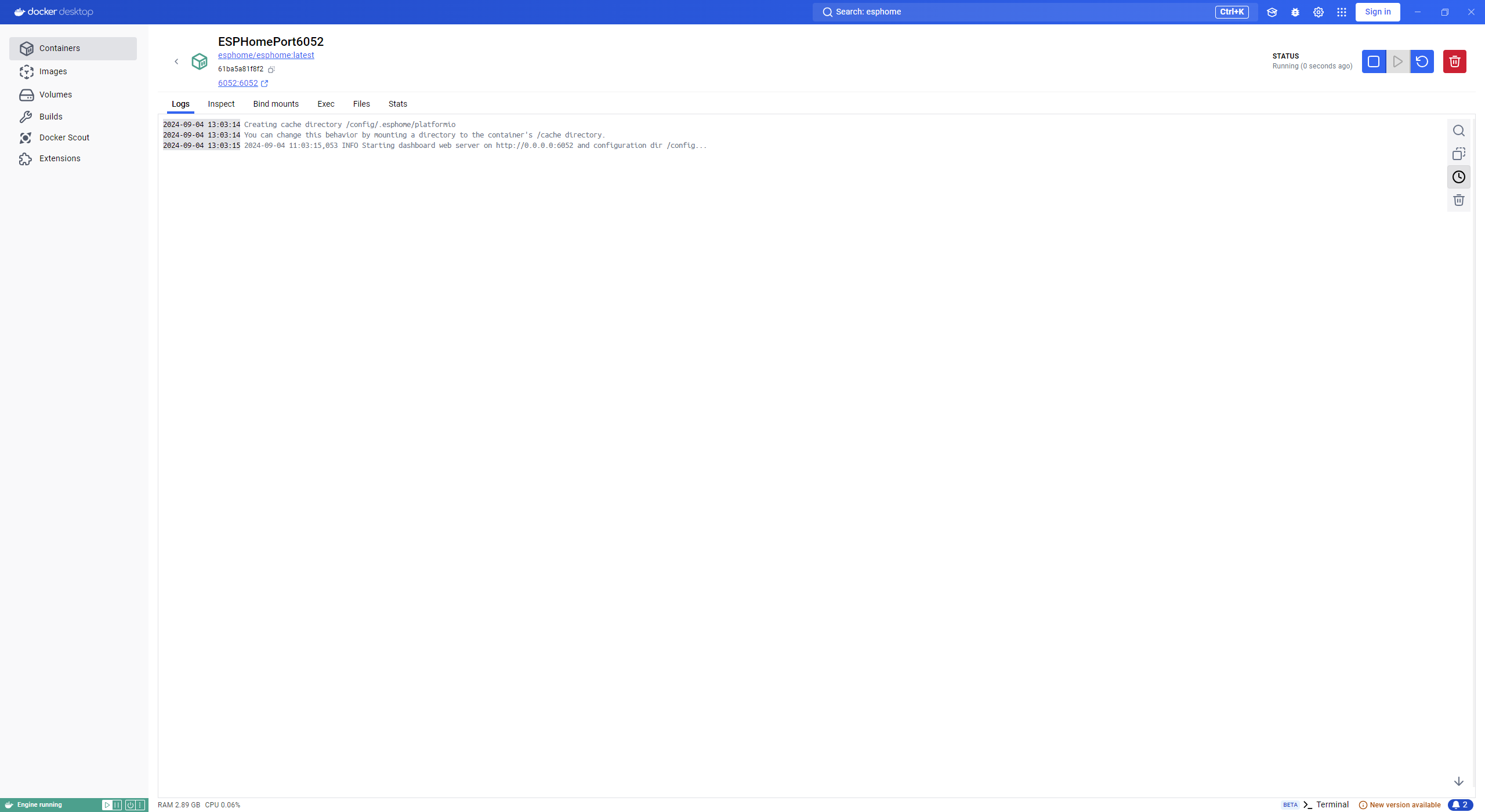Copy logs to clipboard
This screenshot has width=1485, height=812.
1459,154
